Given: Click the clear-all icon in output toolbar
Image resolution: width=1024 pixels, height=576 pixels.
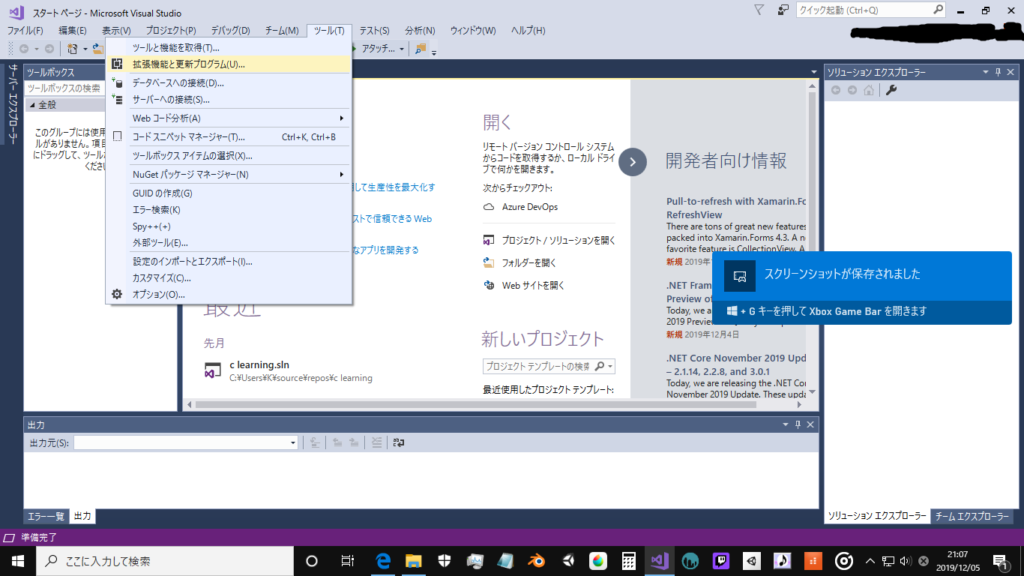Looking at the screenshot, I should click(377, 443).
